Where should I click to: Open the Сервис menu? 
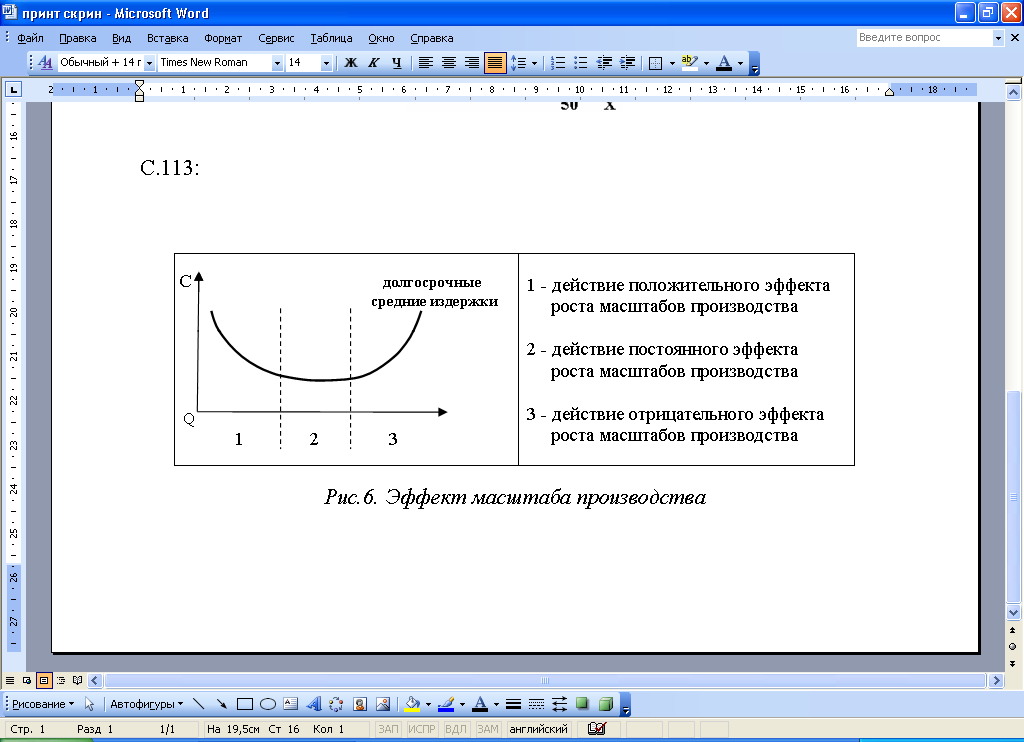(x=276, y=38)
